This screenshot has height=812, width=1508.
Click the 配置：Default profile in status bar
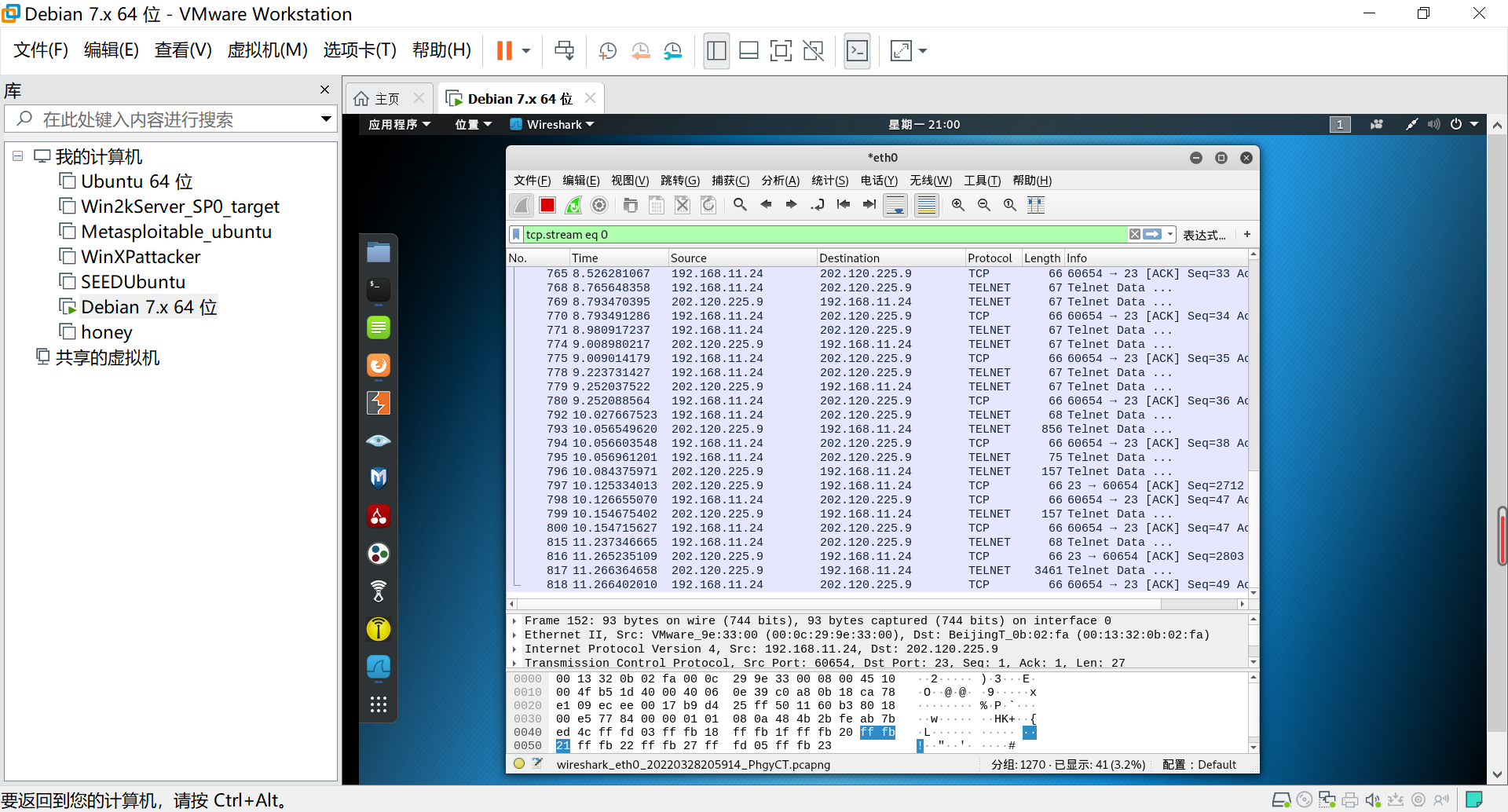pos(1199,765)
